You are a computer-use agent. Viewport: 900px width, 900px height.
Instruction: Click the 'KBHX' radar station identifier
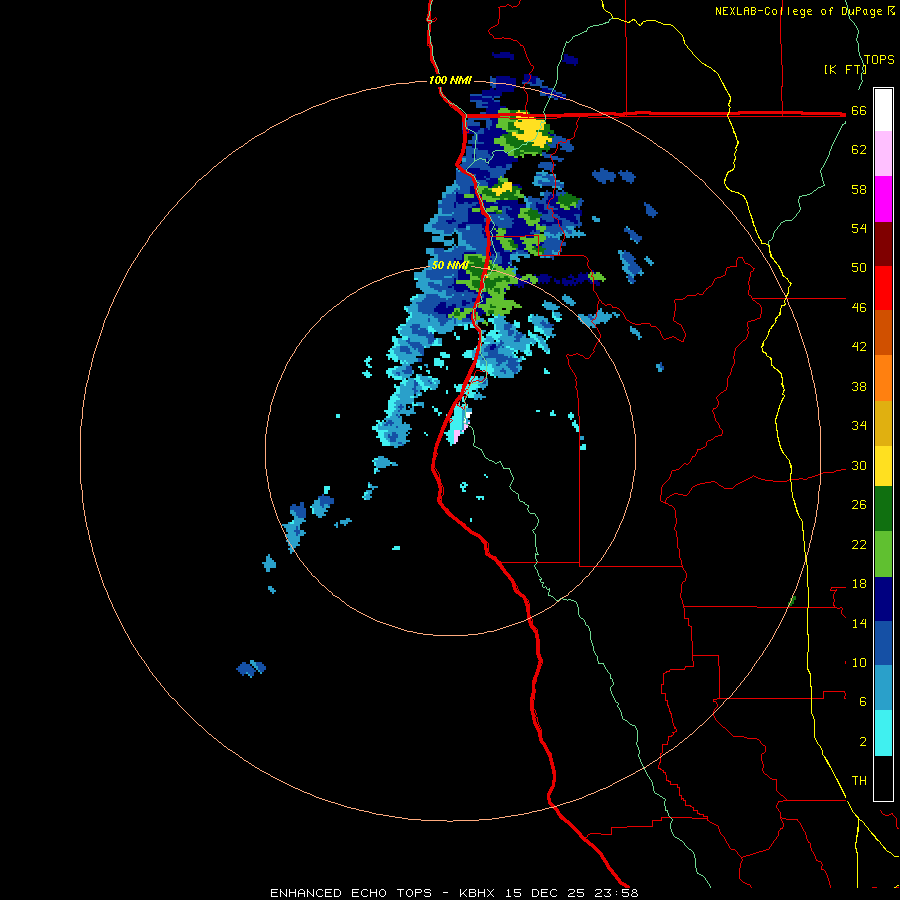point(479,893)
